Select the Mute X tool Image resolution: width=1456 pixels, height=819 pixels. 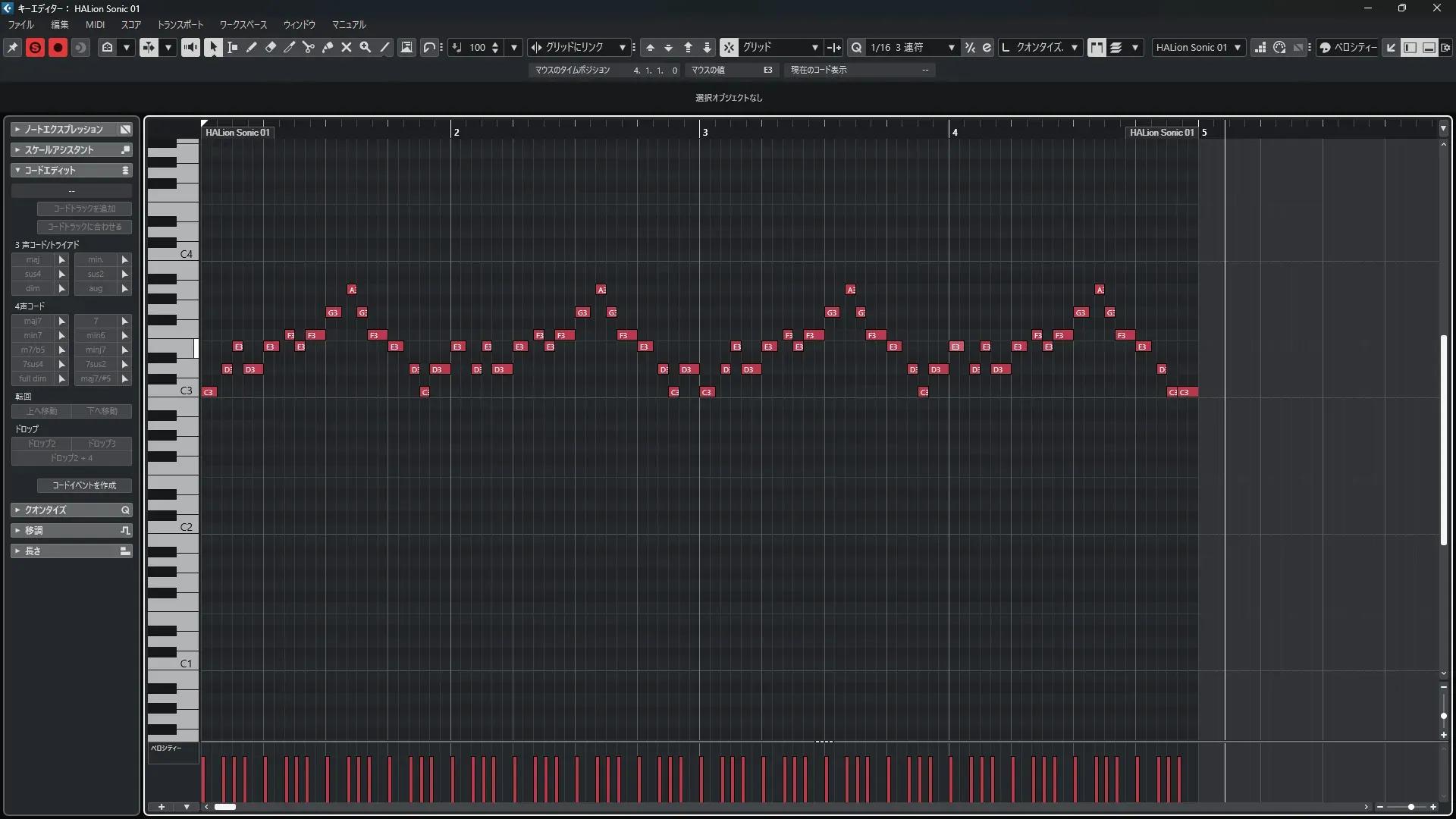coord(347,47)
